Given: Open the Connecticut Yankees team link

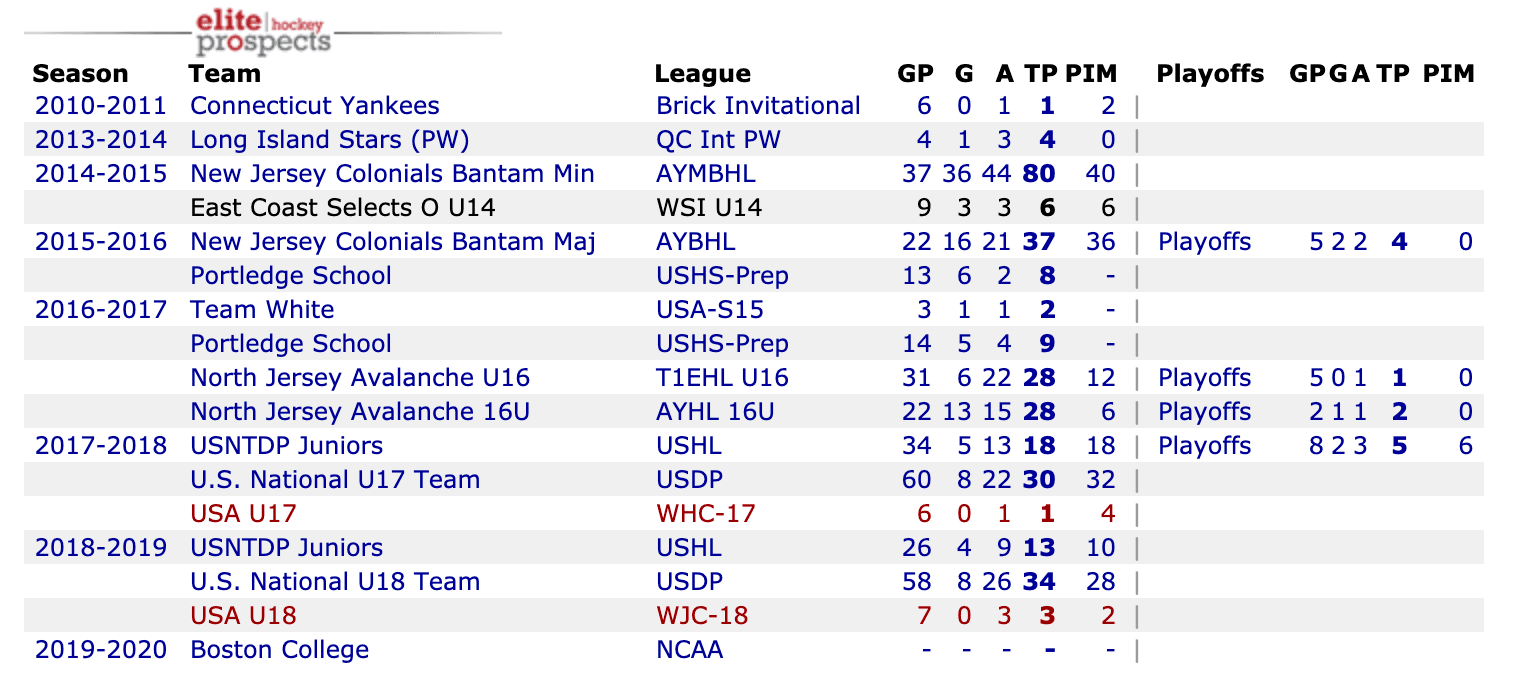Looking at the screenshot, I should coord(314,106).
